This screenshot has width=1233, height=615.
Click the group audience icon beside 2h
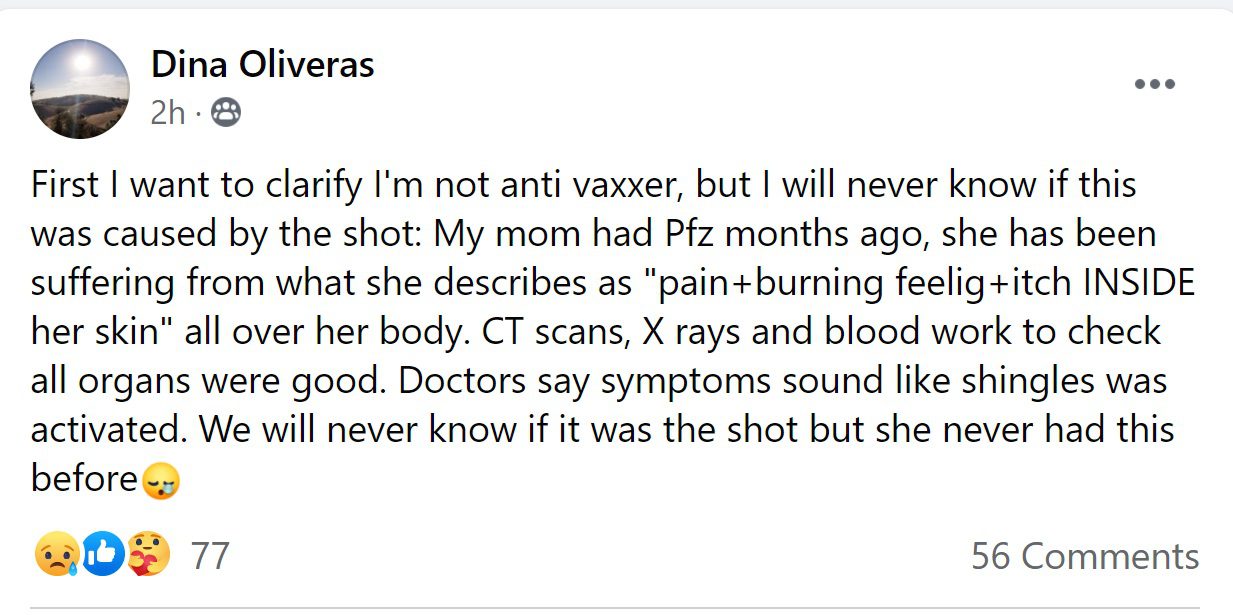pyautogui.click(x=226, y=114)
